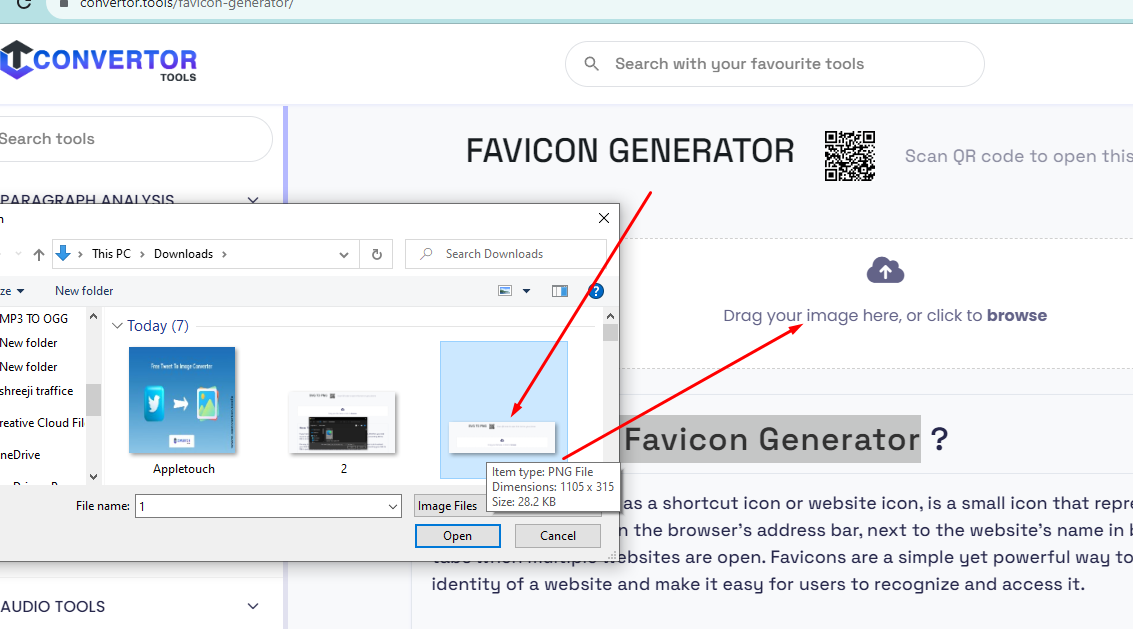Cancel the file selection dialog
The height and width of the screenshot is (629, 1133).
click(x=557, y=536)
